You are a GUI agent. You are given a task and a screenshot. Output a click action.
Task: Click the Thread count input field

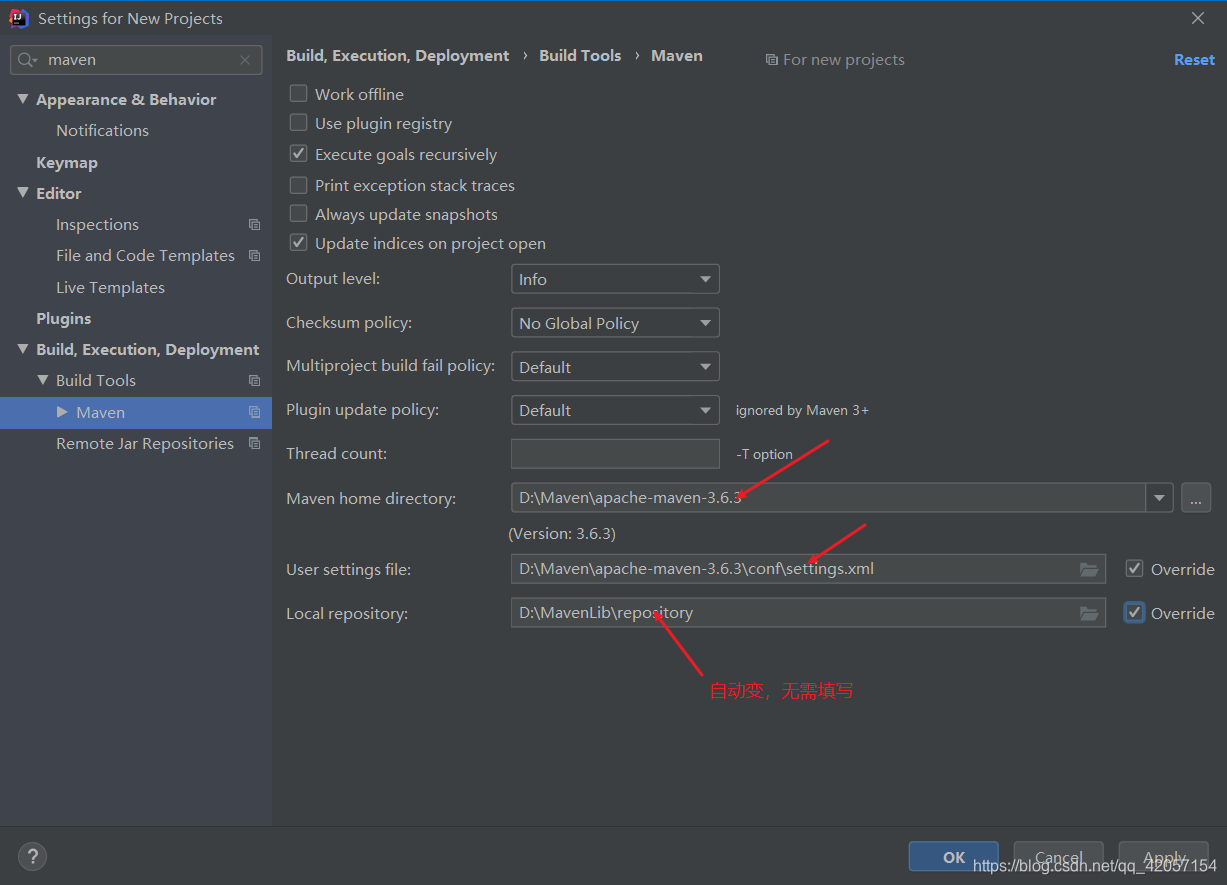point(615,454)
